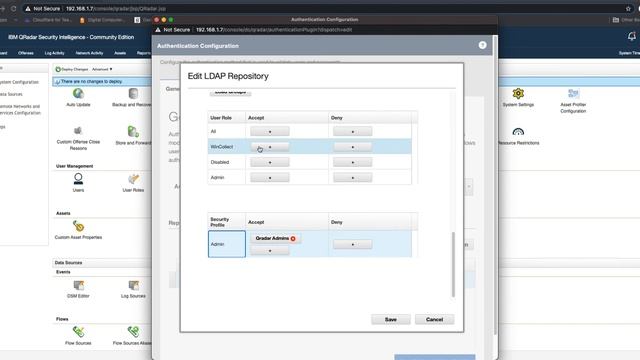Screen dimensions: 640x360
Task: Remove Qradar Admins group with red X
Action: [293, 238]
